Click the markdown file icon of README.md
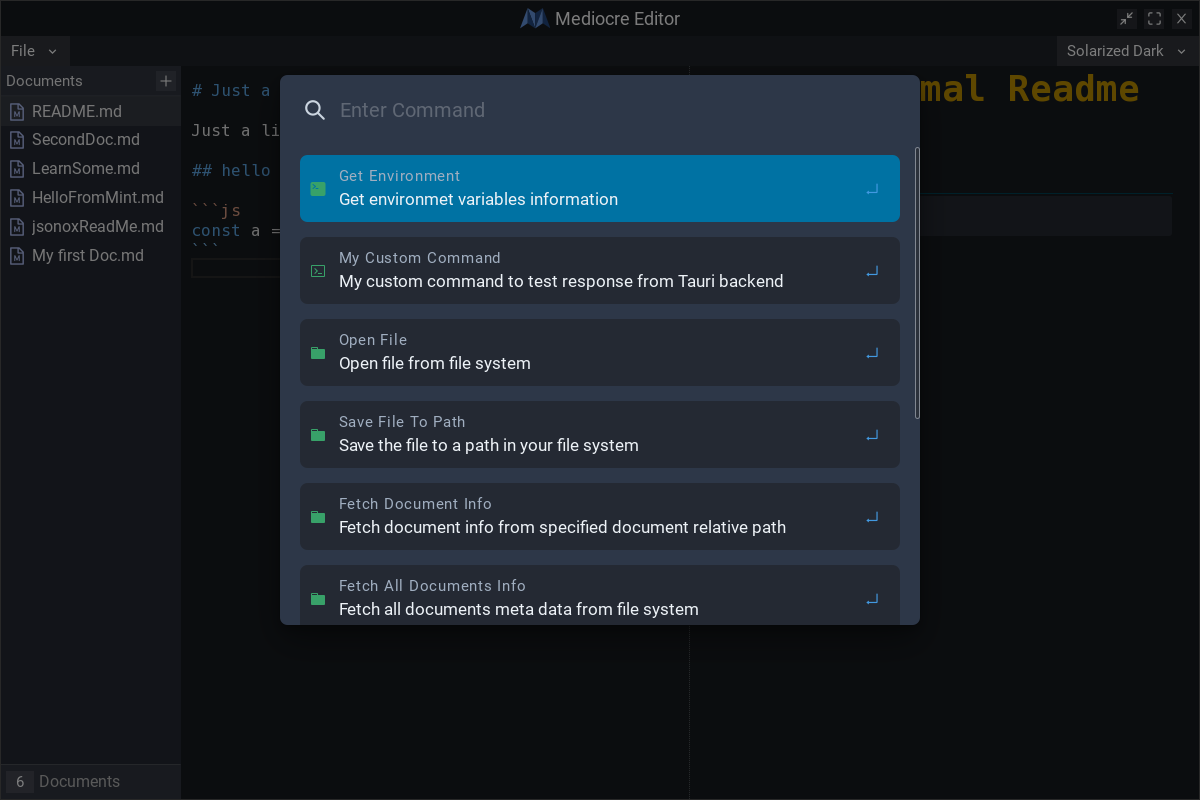The image size is (1200, 800). click(16, 111)
